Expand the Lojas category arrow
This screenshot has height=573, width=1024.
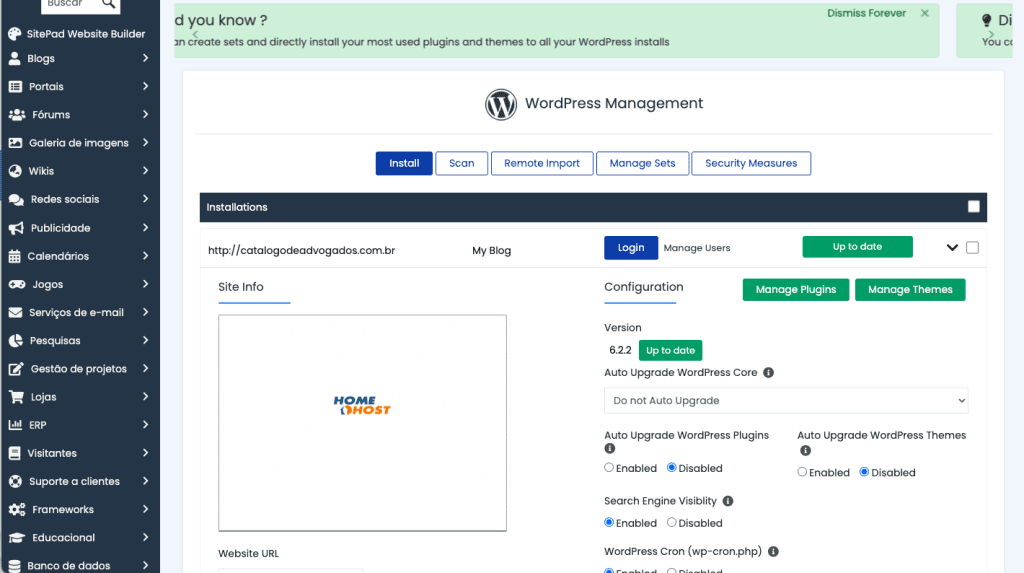pyautogui.click(x=145, y=397)
